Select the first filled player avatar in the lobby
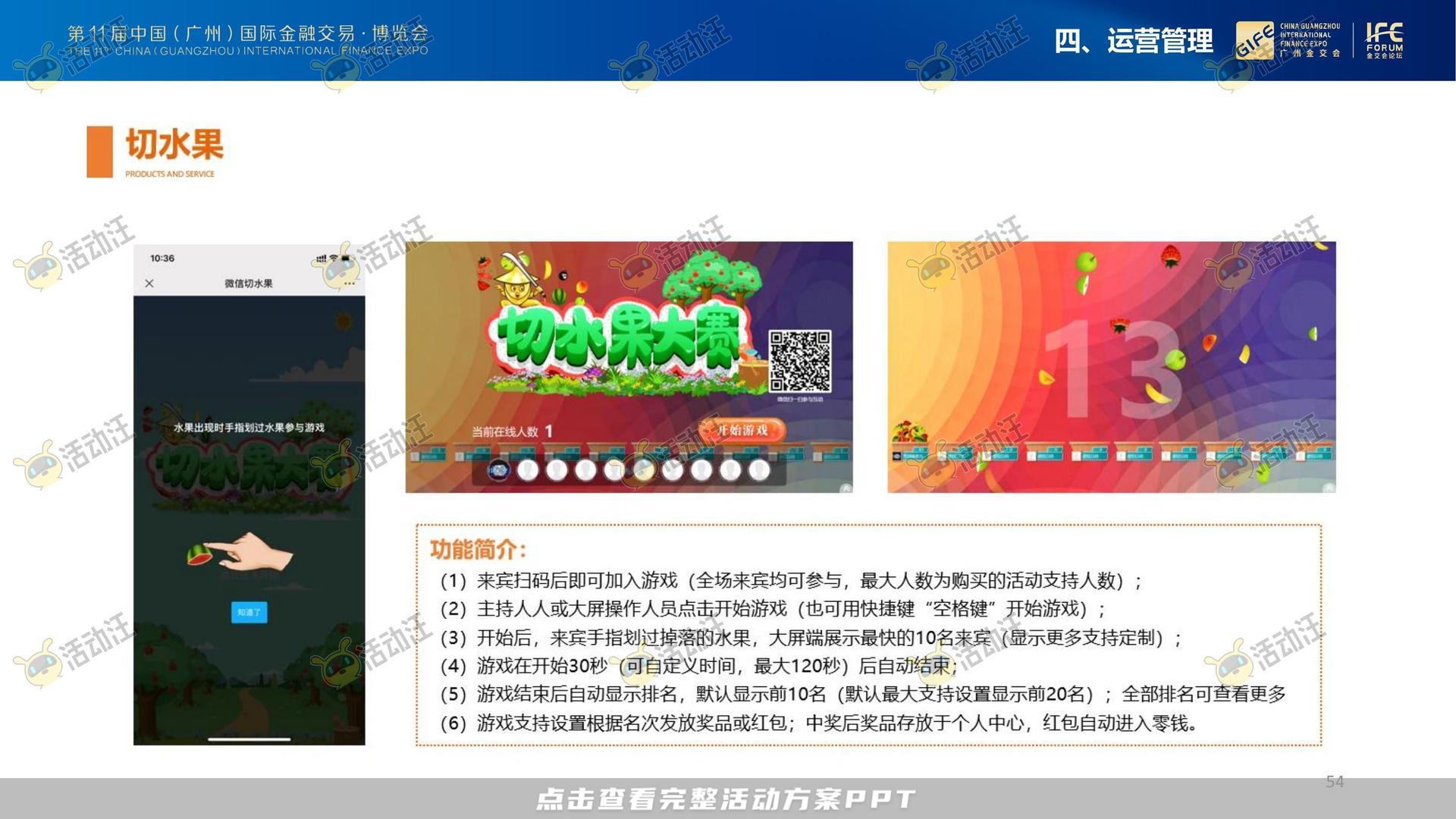Viewport: 1456px width, 819px height. tap(500, 470)
